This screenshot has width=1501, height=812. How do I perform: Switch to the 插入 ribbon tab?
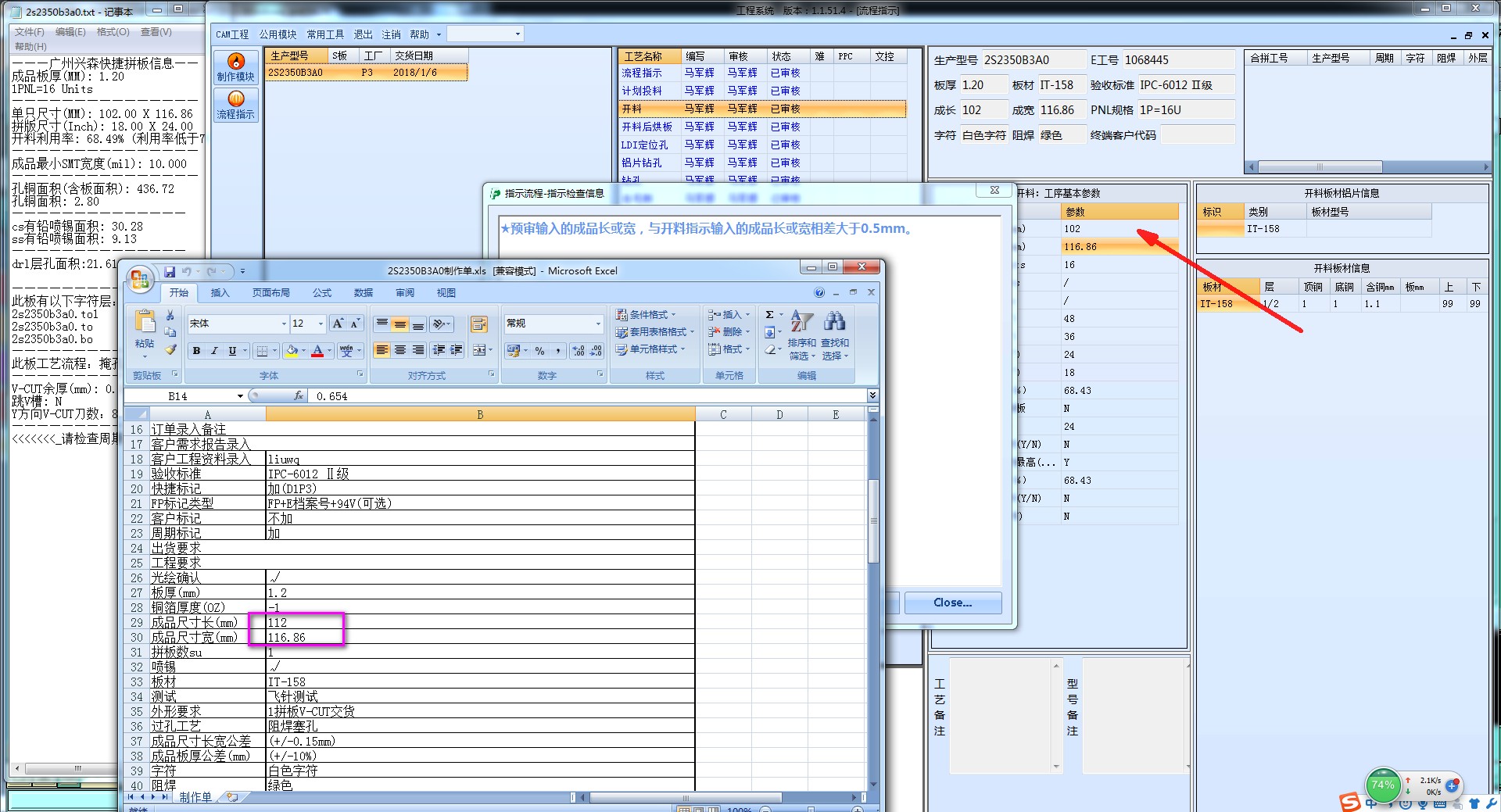tap(220, 293)
